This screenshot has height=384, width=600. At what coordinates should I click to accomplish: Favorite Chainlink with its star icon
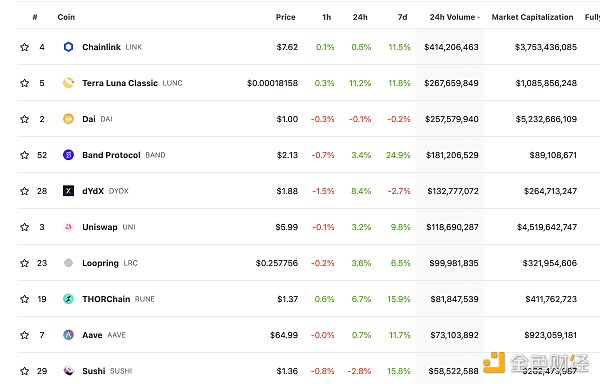click(x=24, y=47)
